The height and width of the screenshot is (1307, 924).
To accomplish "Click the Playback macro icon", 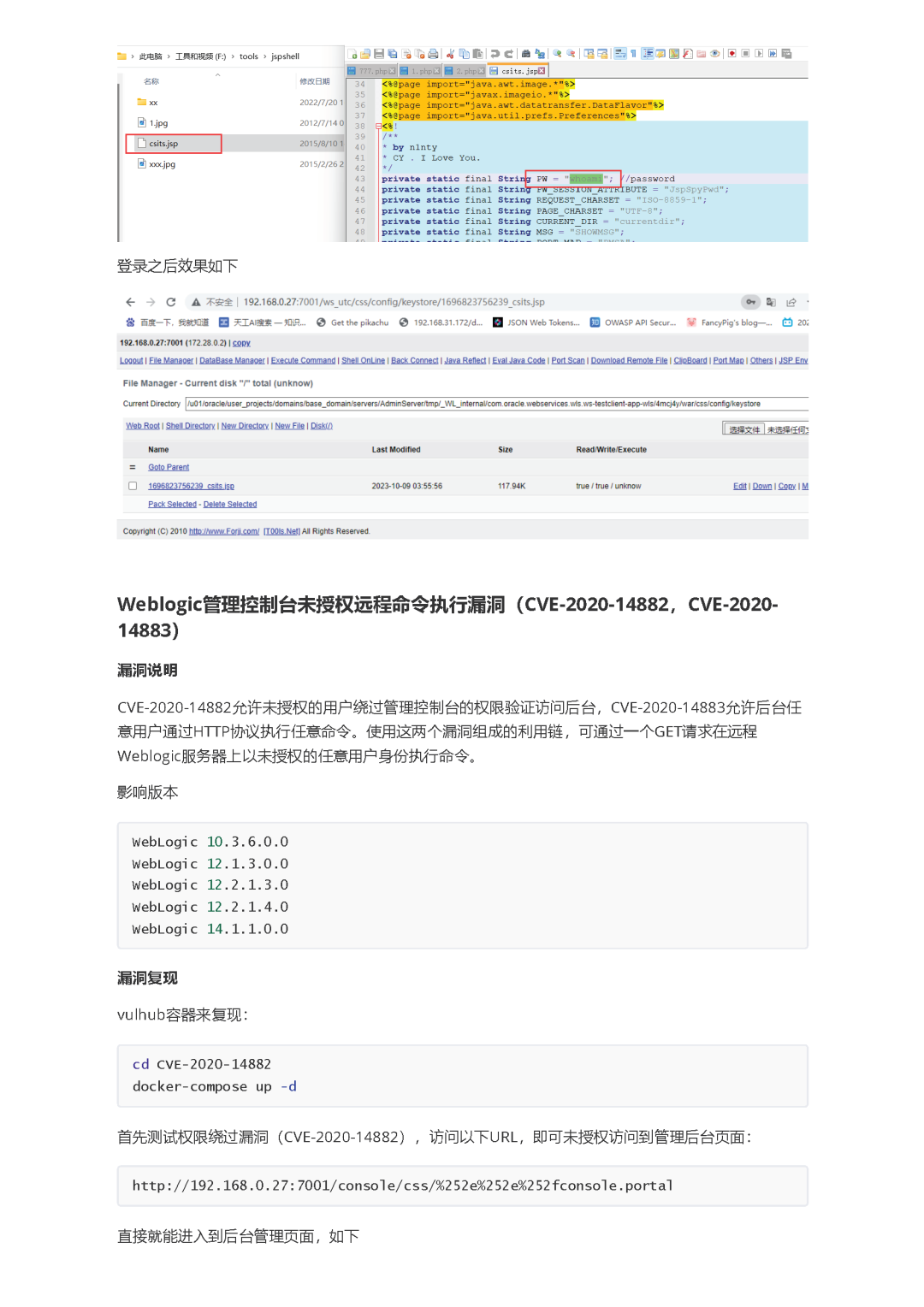I will pyautogui.click(x=759, y=54).
